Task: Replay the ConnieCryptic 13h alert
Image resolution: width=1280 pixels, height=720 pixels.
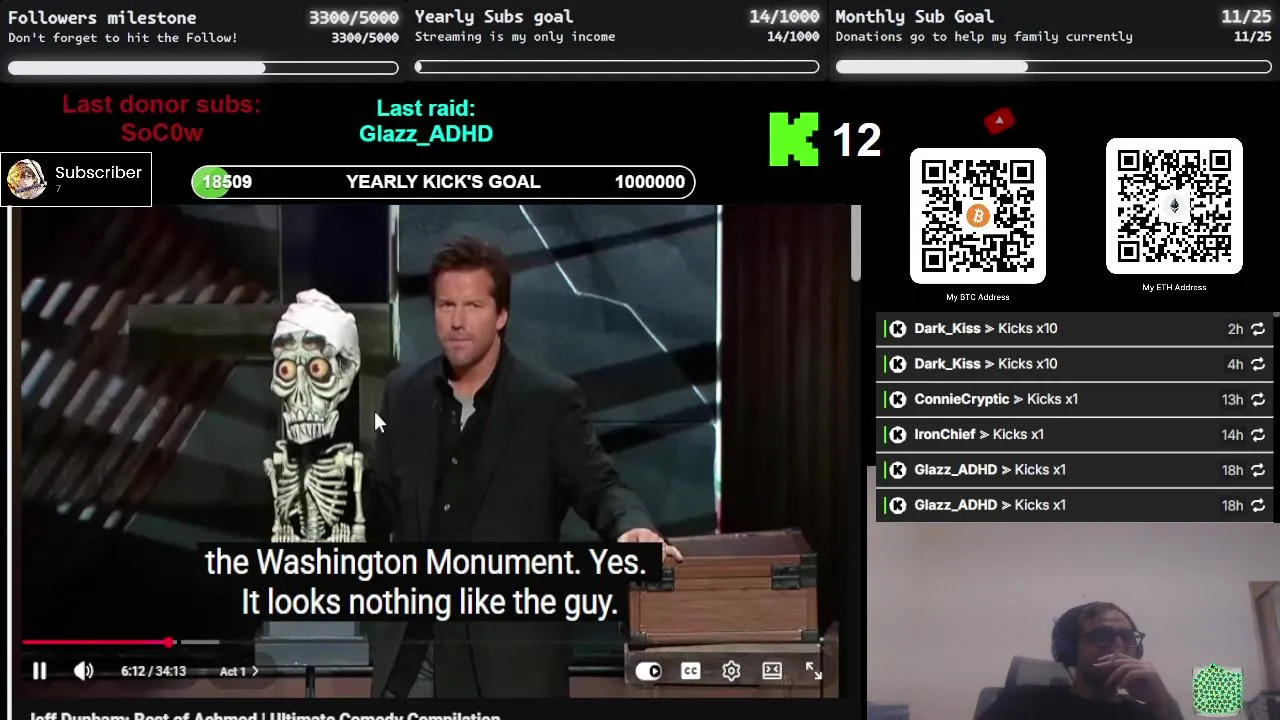Action: point(1258,399)
